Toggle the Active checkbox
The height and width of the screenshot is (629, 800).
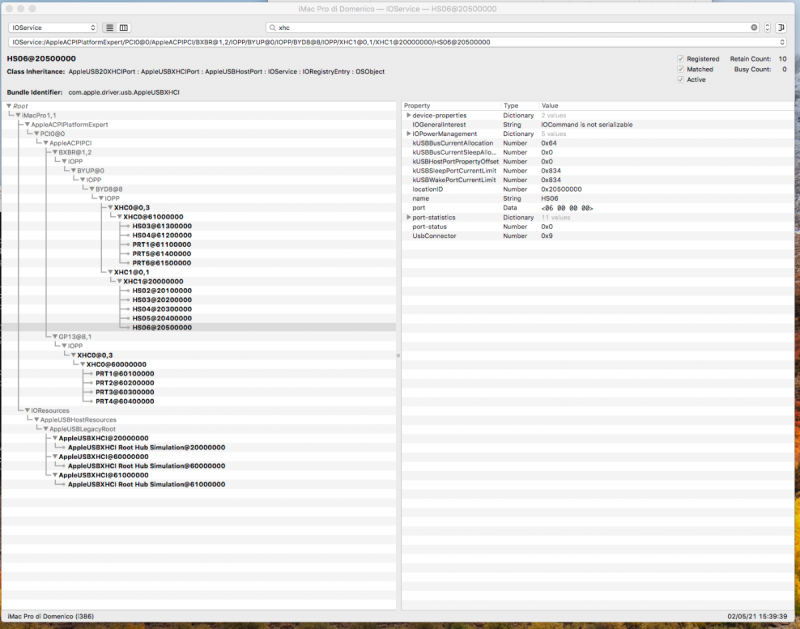(x=681, y=79)
